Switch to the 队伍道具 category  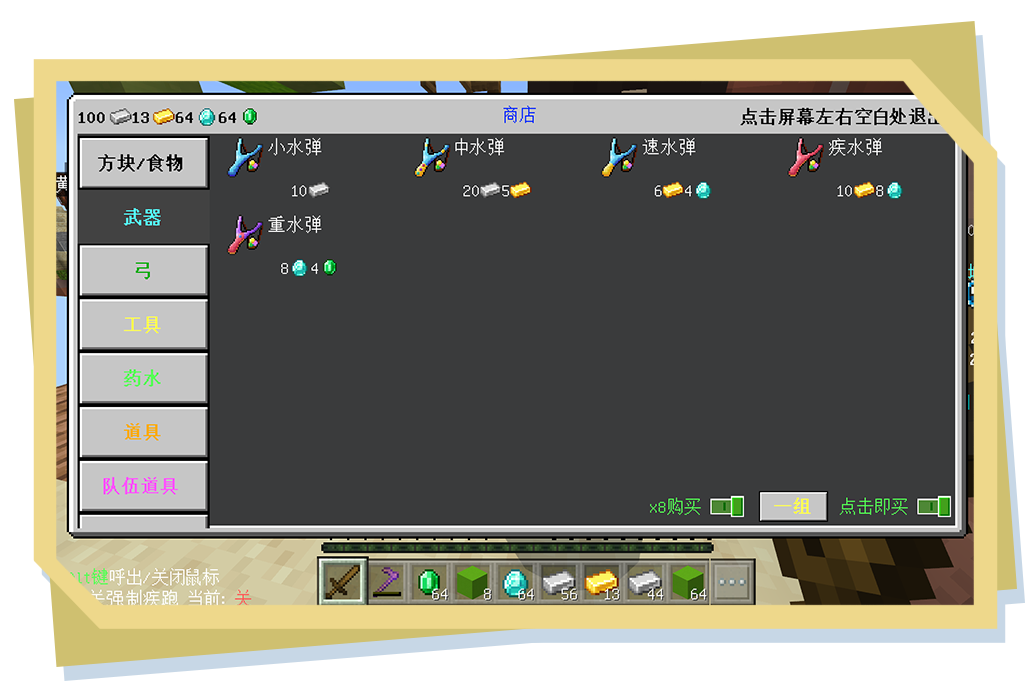coord(143,487)
